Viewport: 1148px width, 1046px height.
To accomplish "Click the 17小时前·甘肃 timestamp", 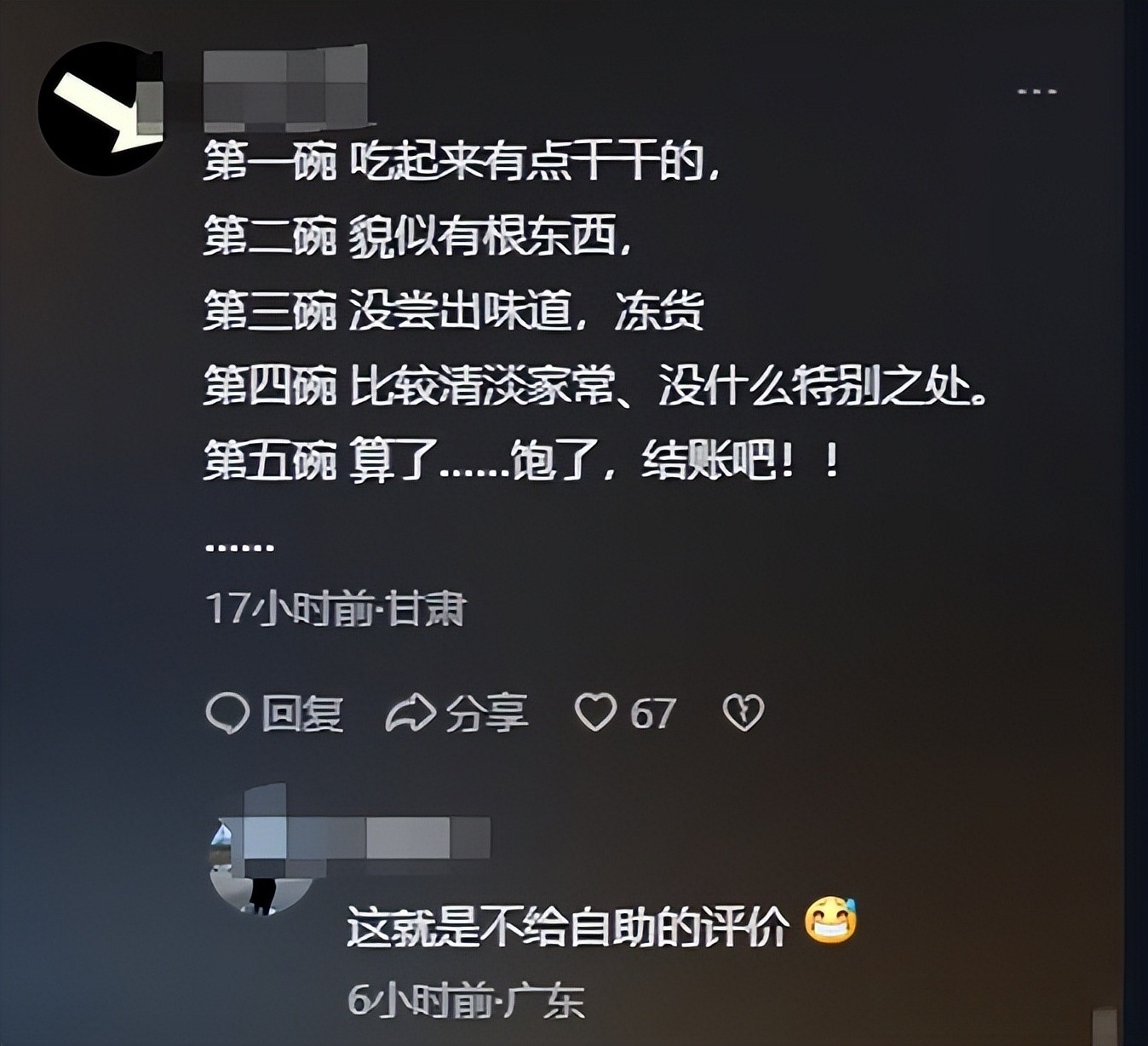I will point(336,610).
